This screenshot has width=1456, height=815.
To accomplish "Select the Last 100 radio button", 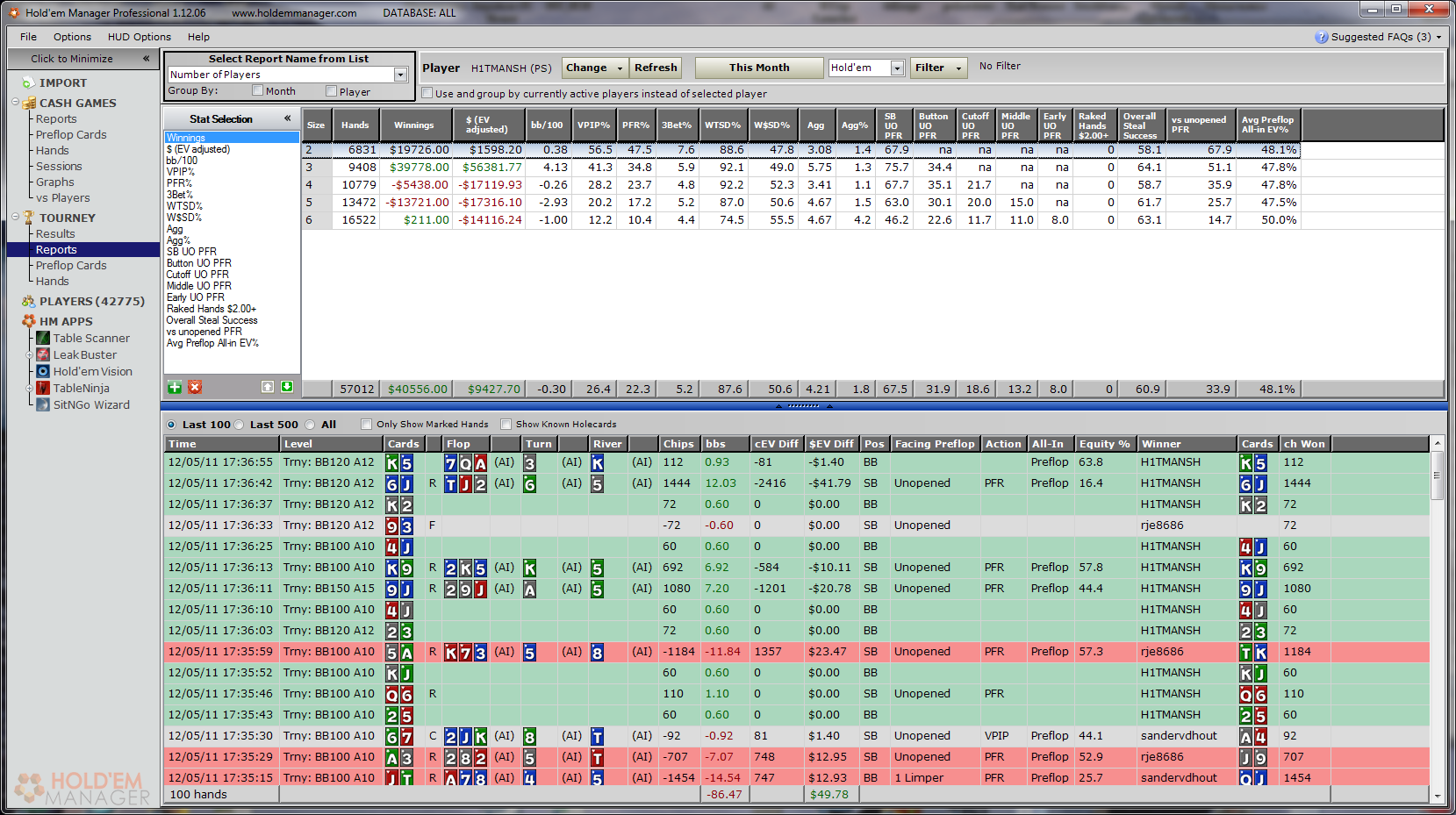I will (x=171, y=425).
